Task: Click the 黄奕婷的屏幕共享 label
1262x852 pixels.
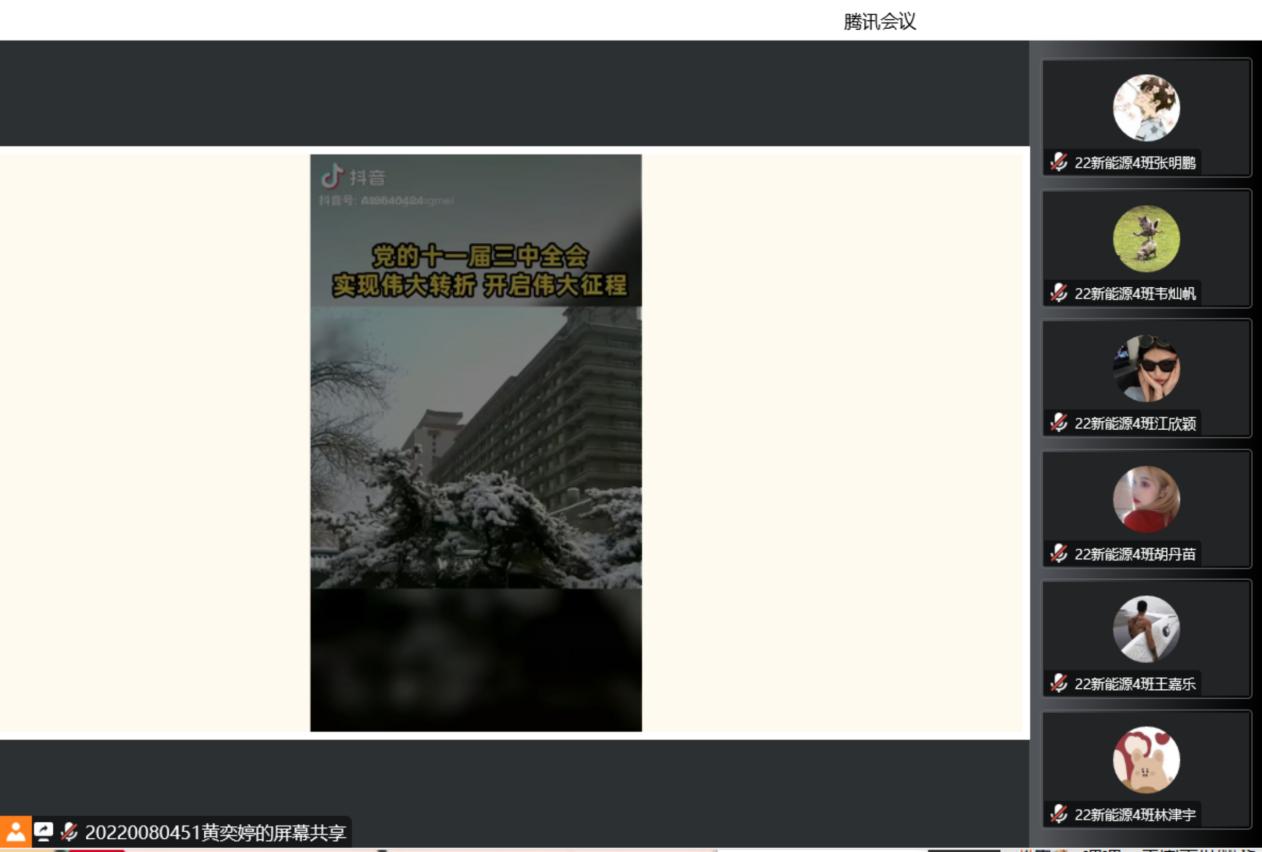Action: [x=215, y=832]
